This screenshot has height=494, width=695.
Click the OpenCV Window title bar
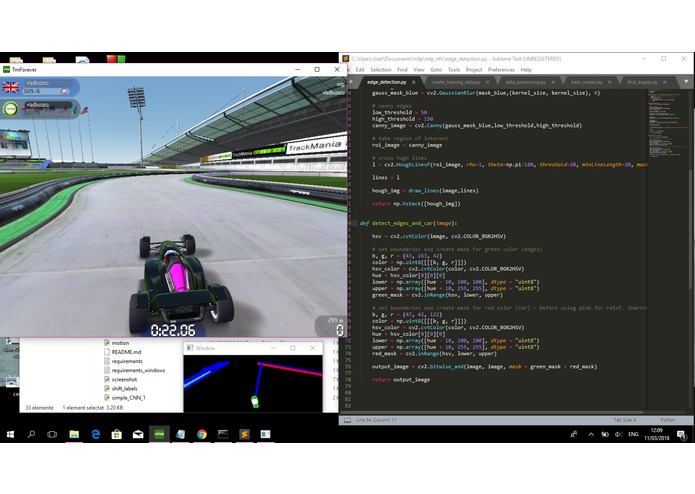pyautogui.click(x=254, y=348)
